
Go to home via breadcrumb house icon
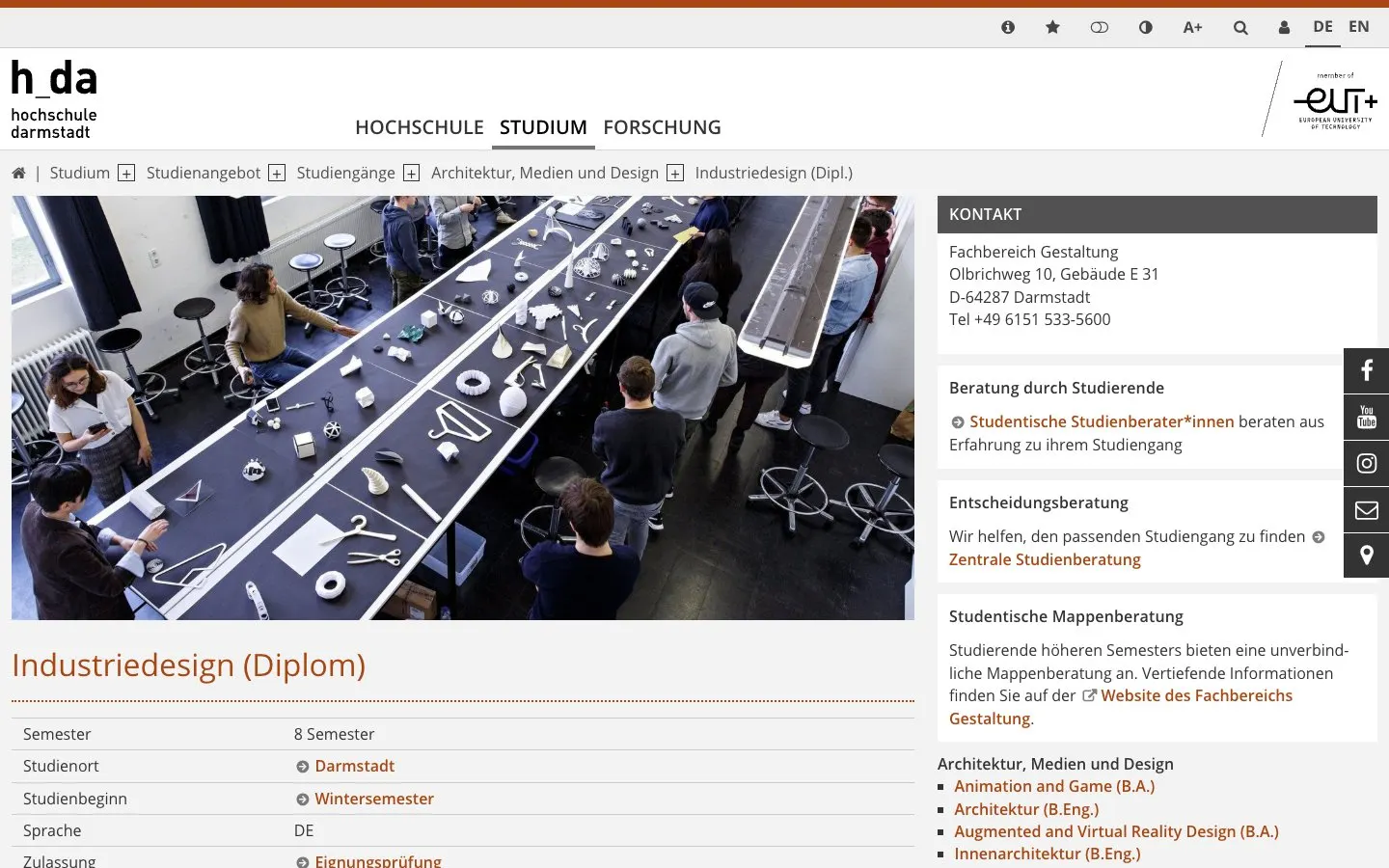(x=18, y=173)
